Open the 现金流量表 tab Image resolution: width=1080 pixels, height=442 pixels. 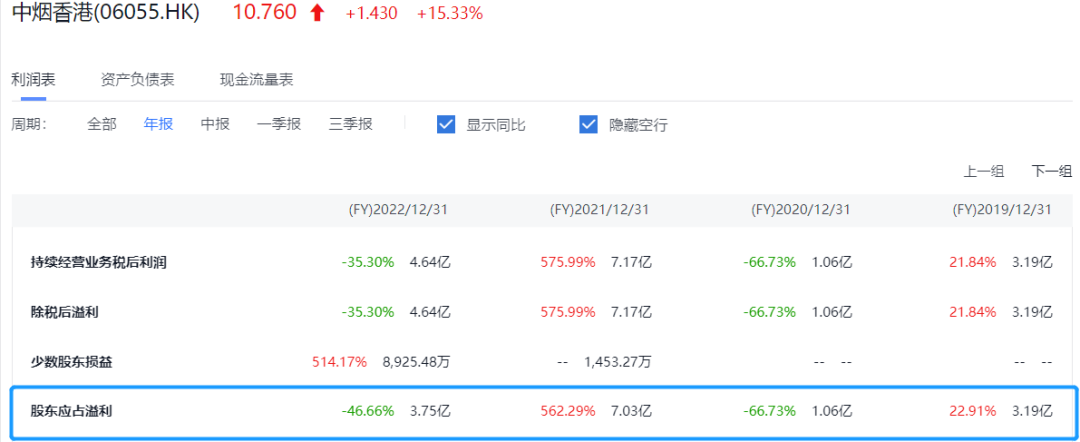[256, 80]
